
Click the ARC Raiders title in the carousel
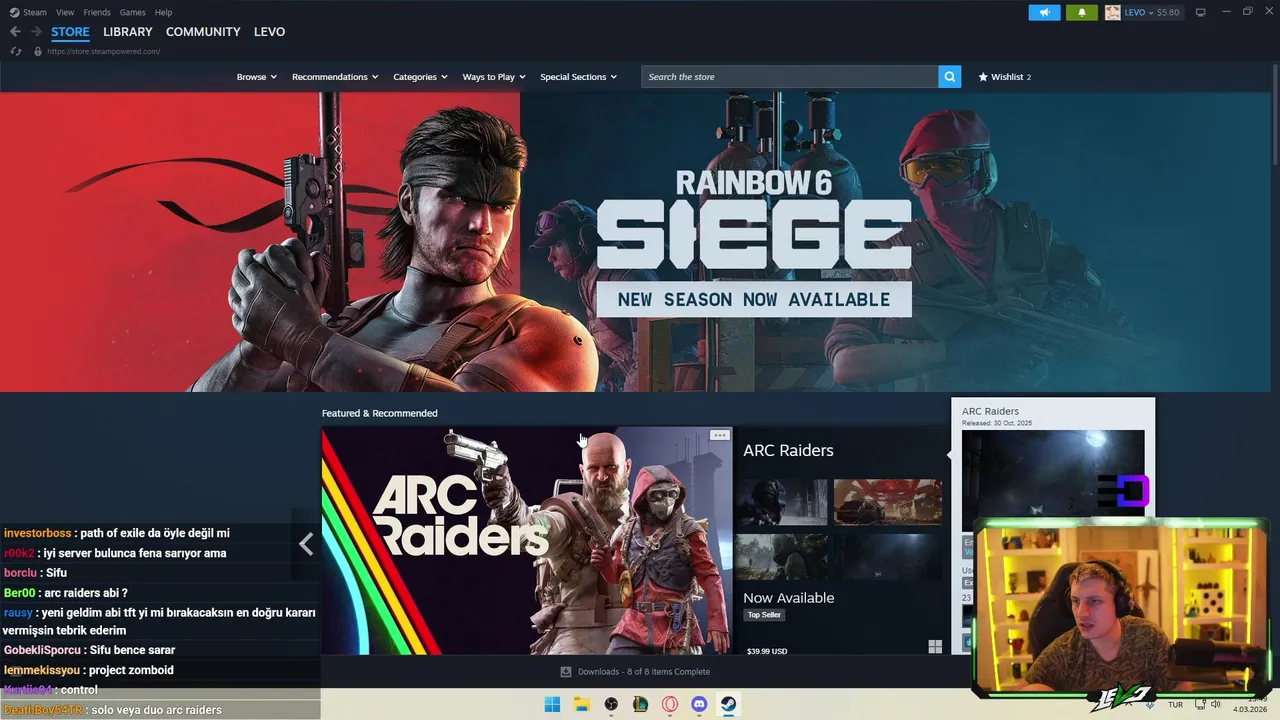[788, 450]
